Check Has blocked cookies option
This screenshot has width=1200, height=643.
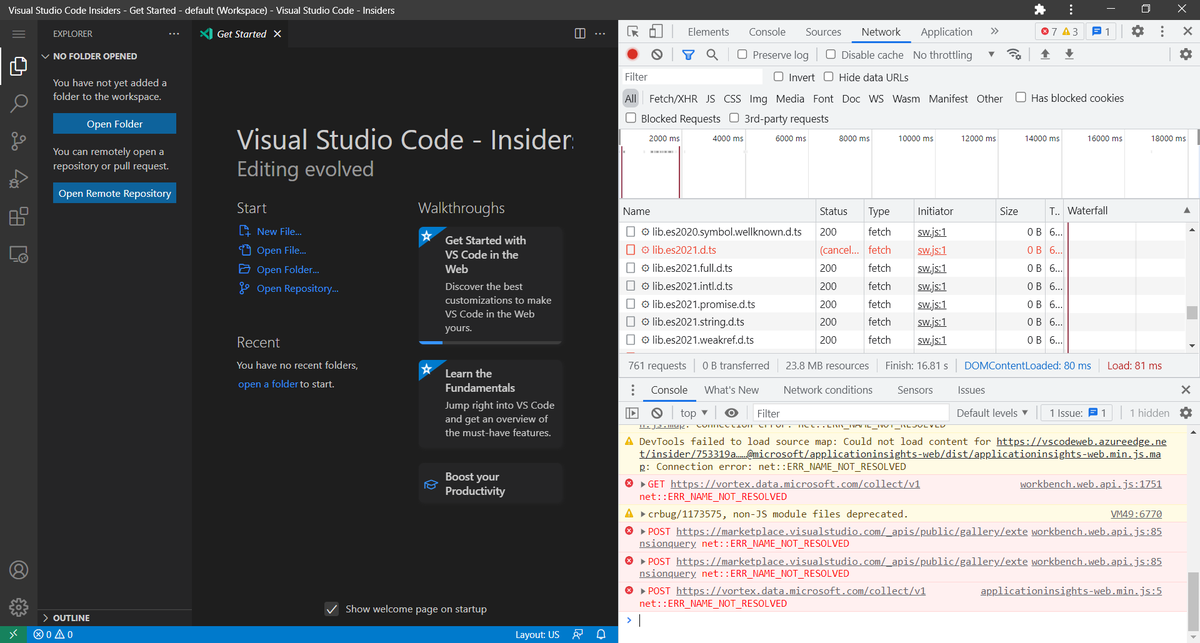pyautogui.click(x=1021, y=97)
